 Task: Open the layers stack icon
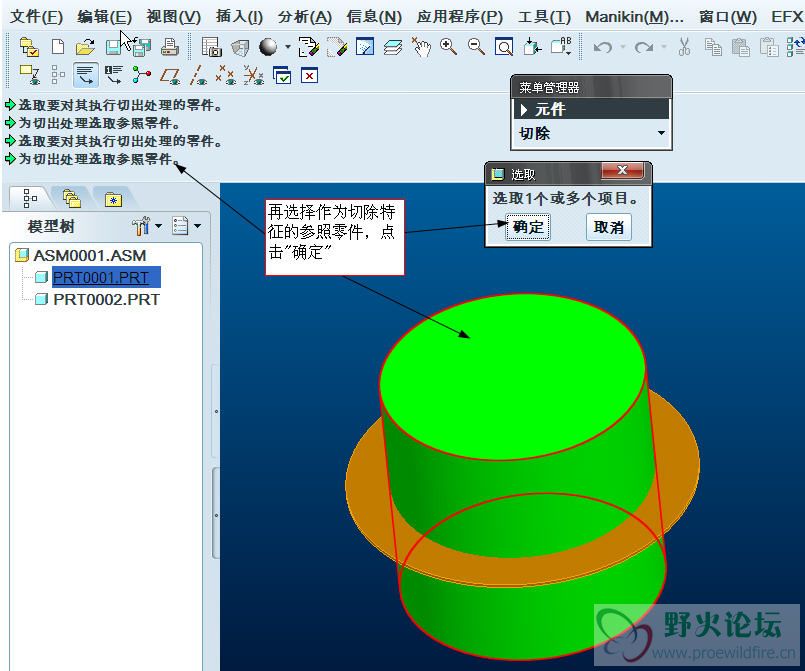393,48
